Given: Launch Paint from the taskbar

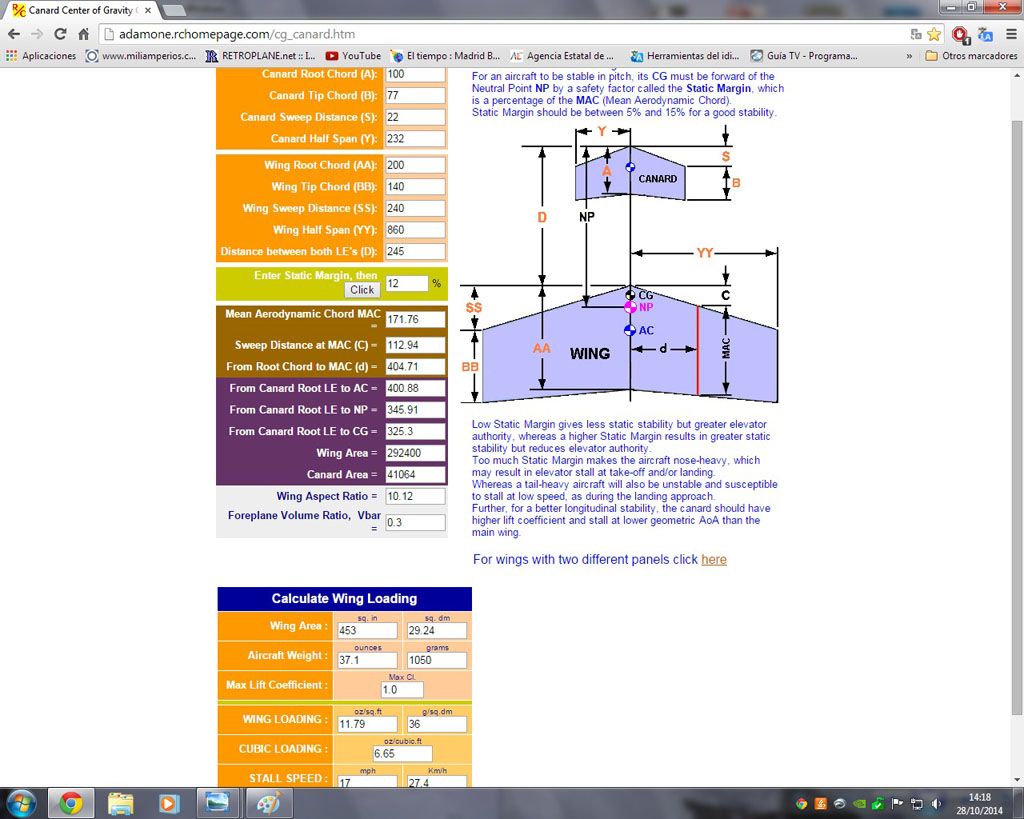Looking at the screenshot, I should click(266, 802).
